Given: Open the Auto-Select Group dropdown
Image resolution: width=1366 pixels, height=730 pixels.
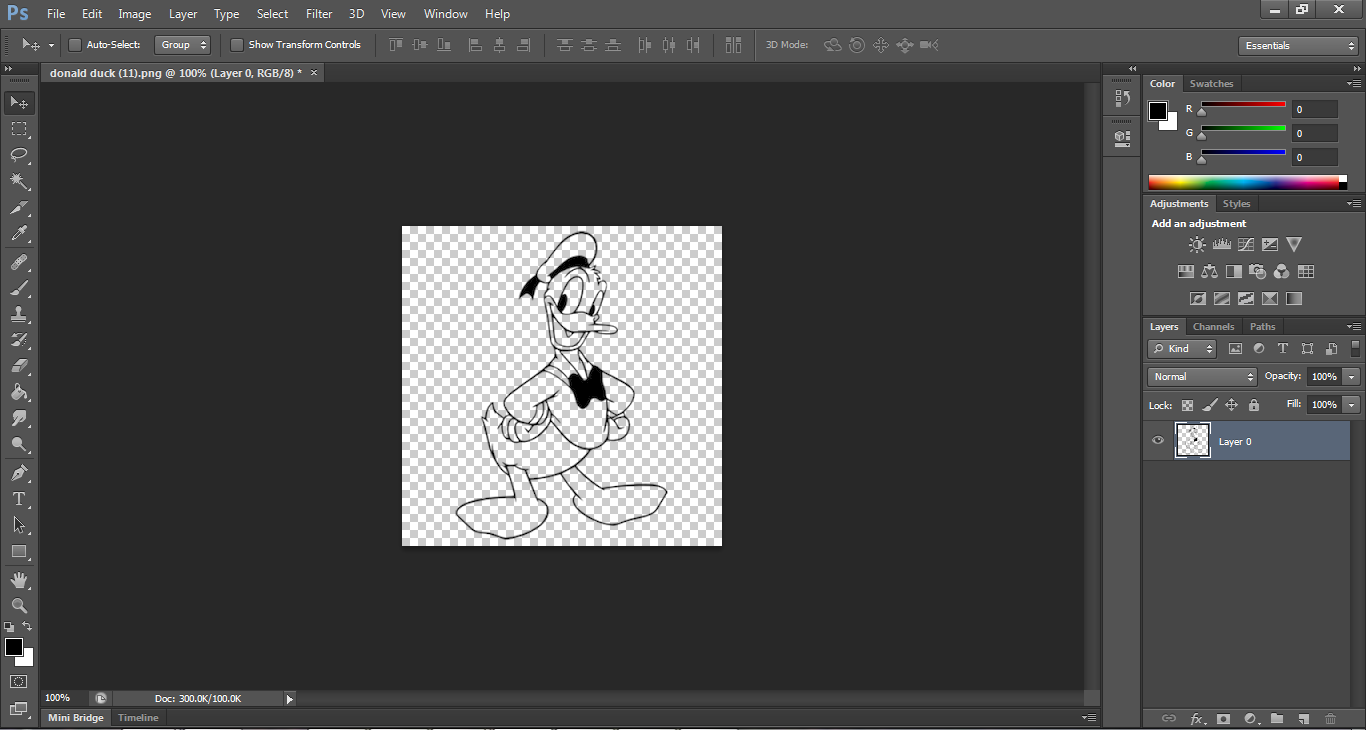Looking at the screenshot, I should [183, 45].
